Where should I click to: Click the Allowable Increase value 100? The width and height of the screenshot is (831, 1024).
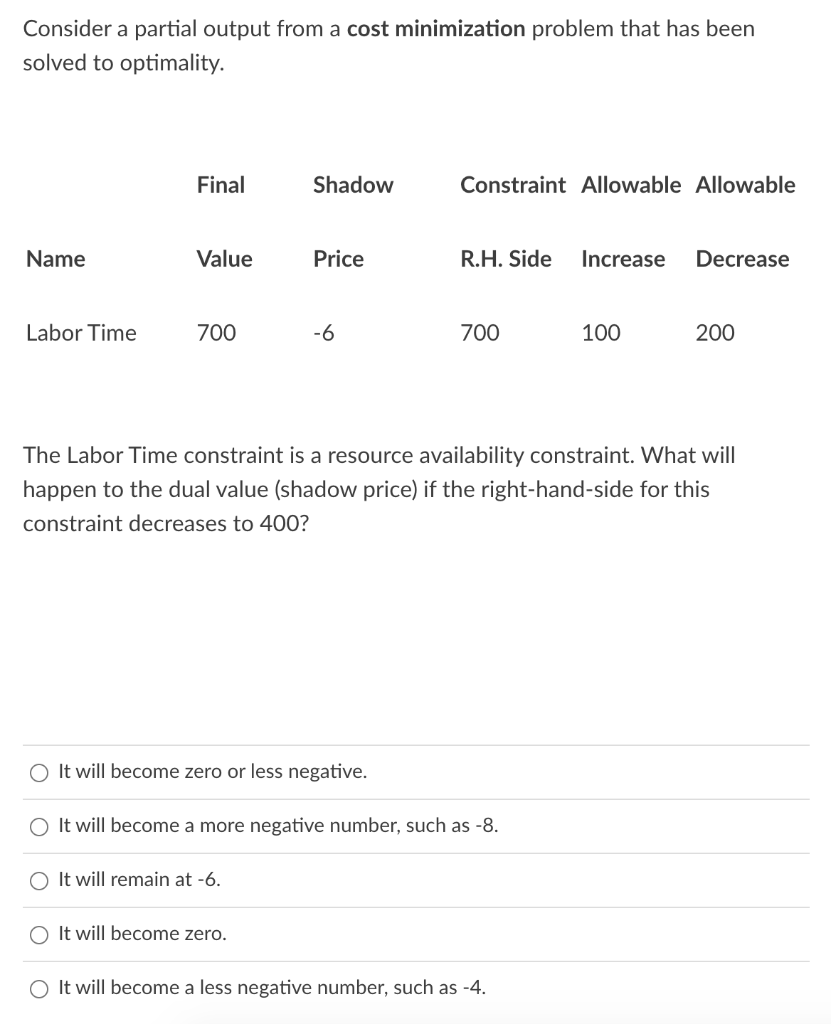(x=600, y=333)
